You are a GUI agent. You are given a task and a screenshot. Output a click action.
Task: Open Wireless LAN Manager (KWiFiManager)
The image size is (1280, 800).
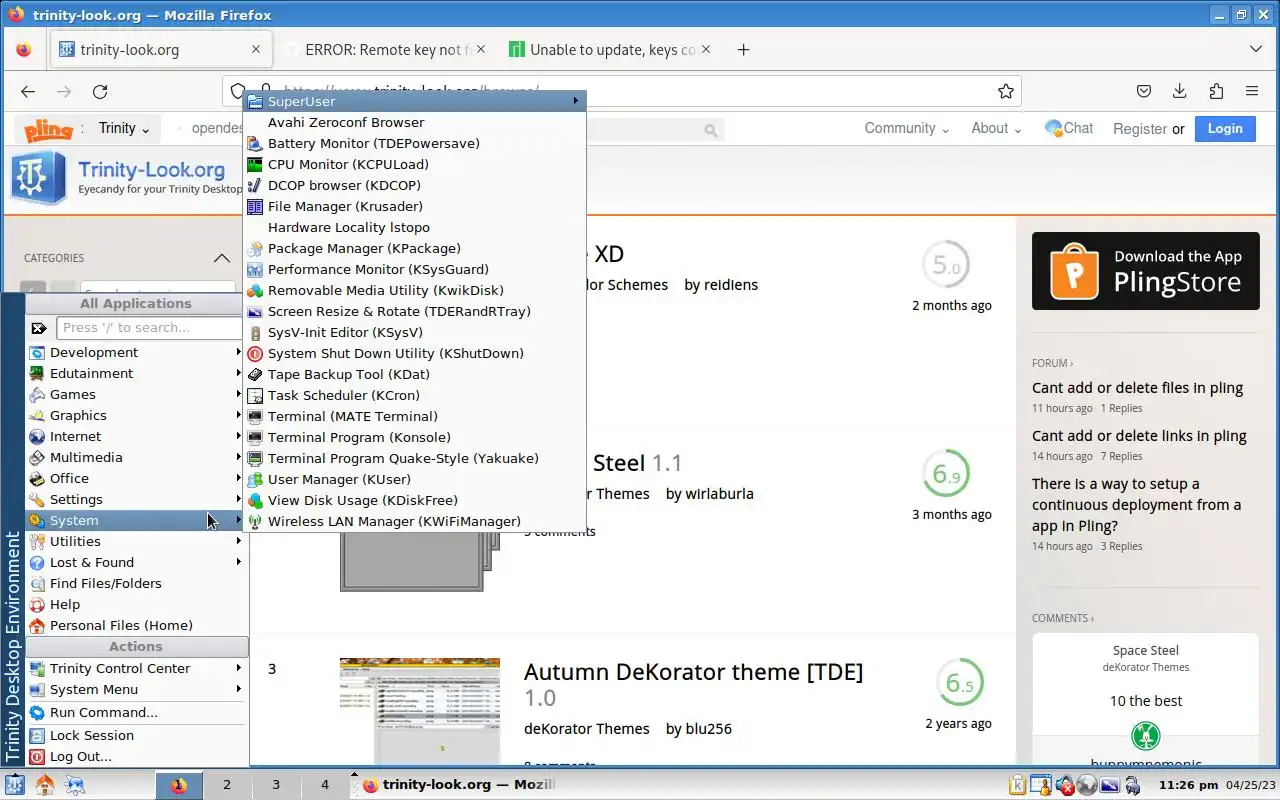point(414,521)
